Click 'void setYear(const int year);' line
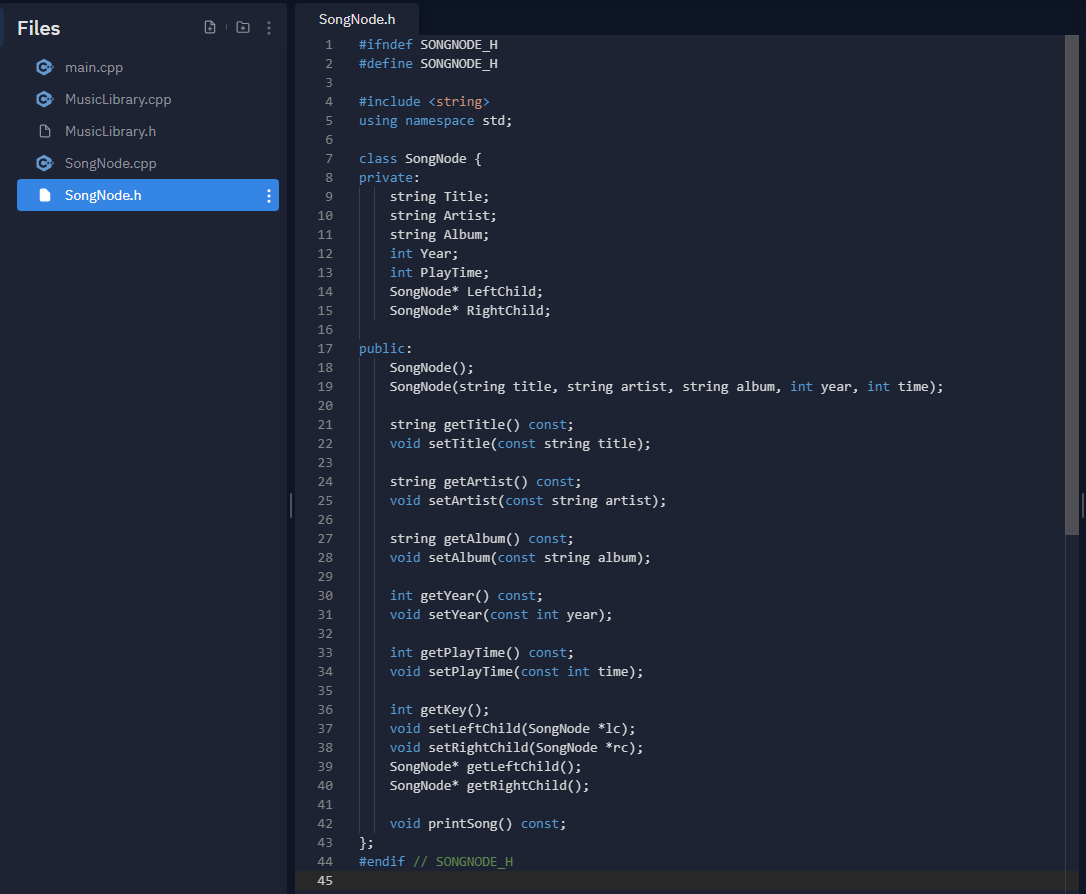The height and width of the screenshot is (894, 1086). (501, 615)
